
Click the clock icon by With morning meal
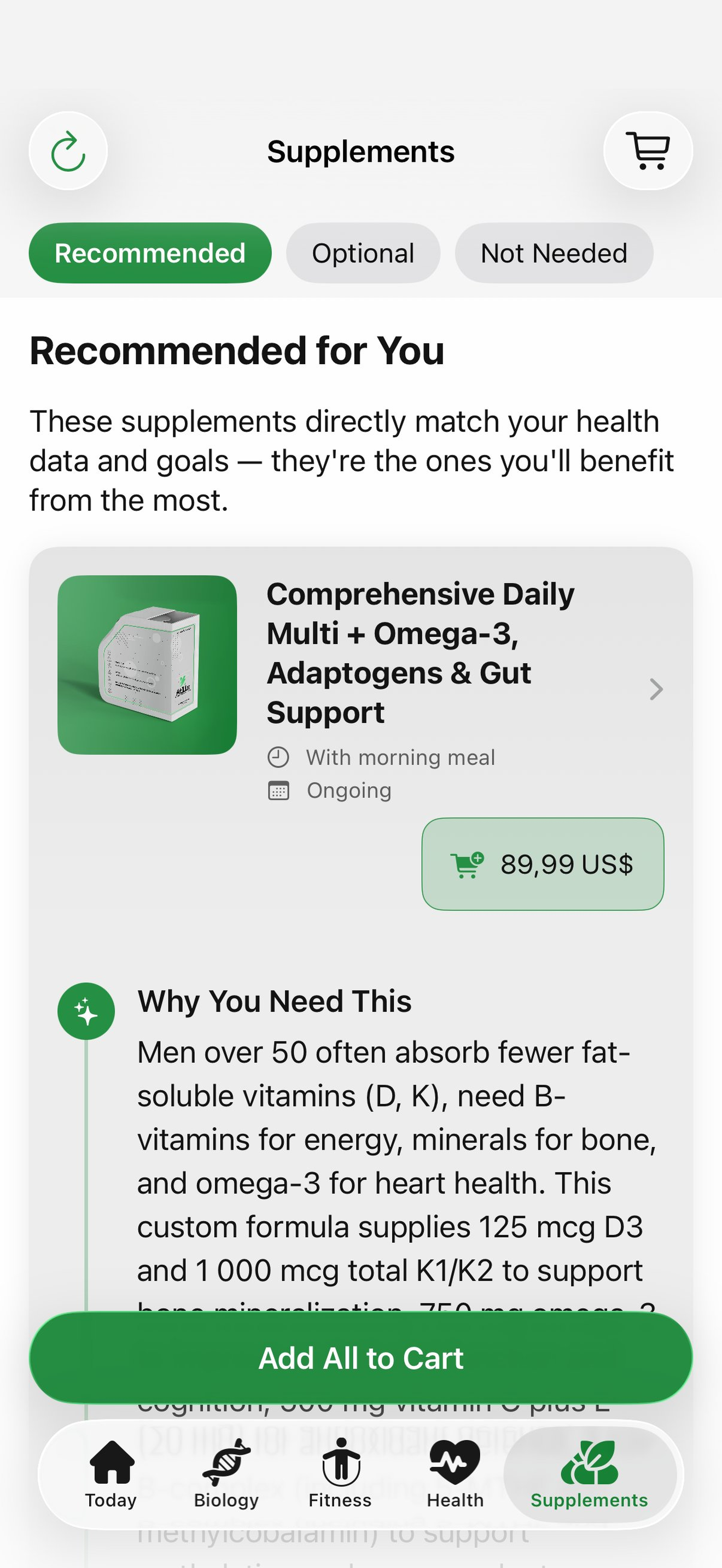point(278,757)
